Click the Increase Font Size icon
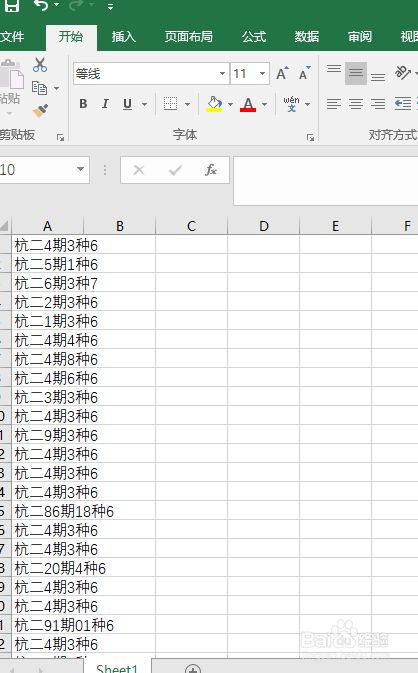 pyautogui.click(x=282, y=74)
